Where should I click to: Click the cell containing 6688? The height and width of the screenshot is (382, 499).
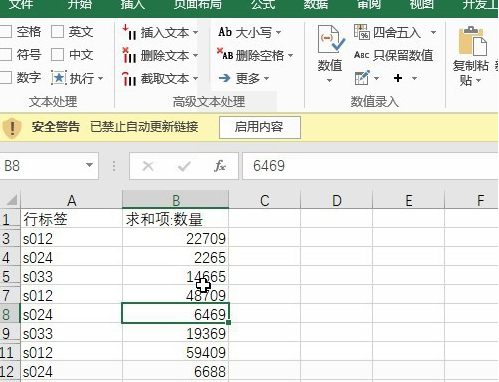tap(176, 371)
